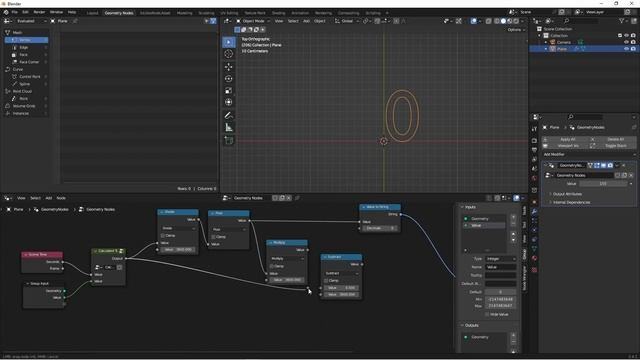Click the Viewport Vis button
This screenshot has height=360, width=640.
coord(565,146)
